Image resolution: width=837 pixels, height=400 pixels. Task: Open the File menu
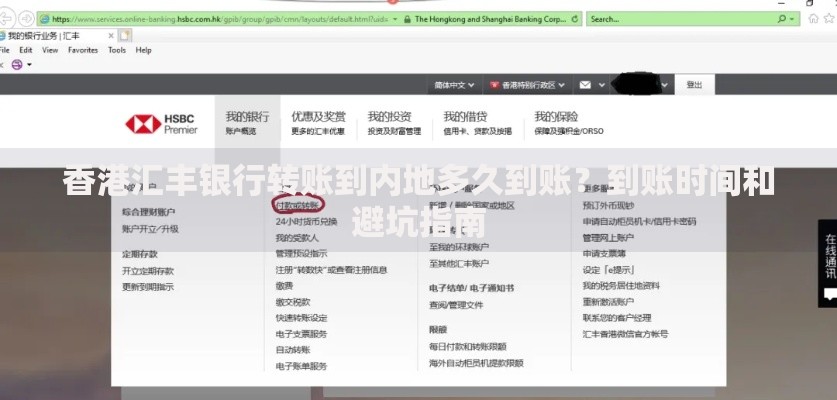tap(4, 50)
